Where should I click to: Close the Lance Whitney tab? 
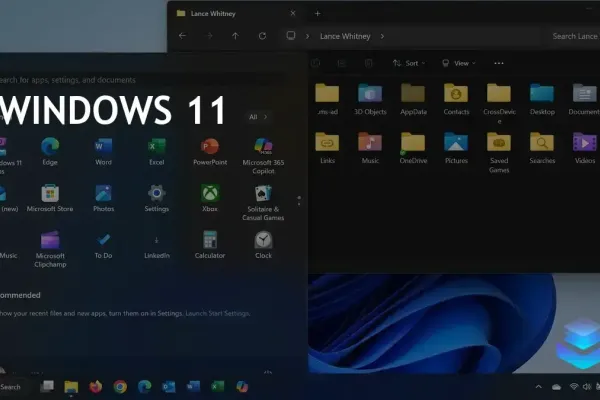[293, 13]
